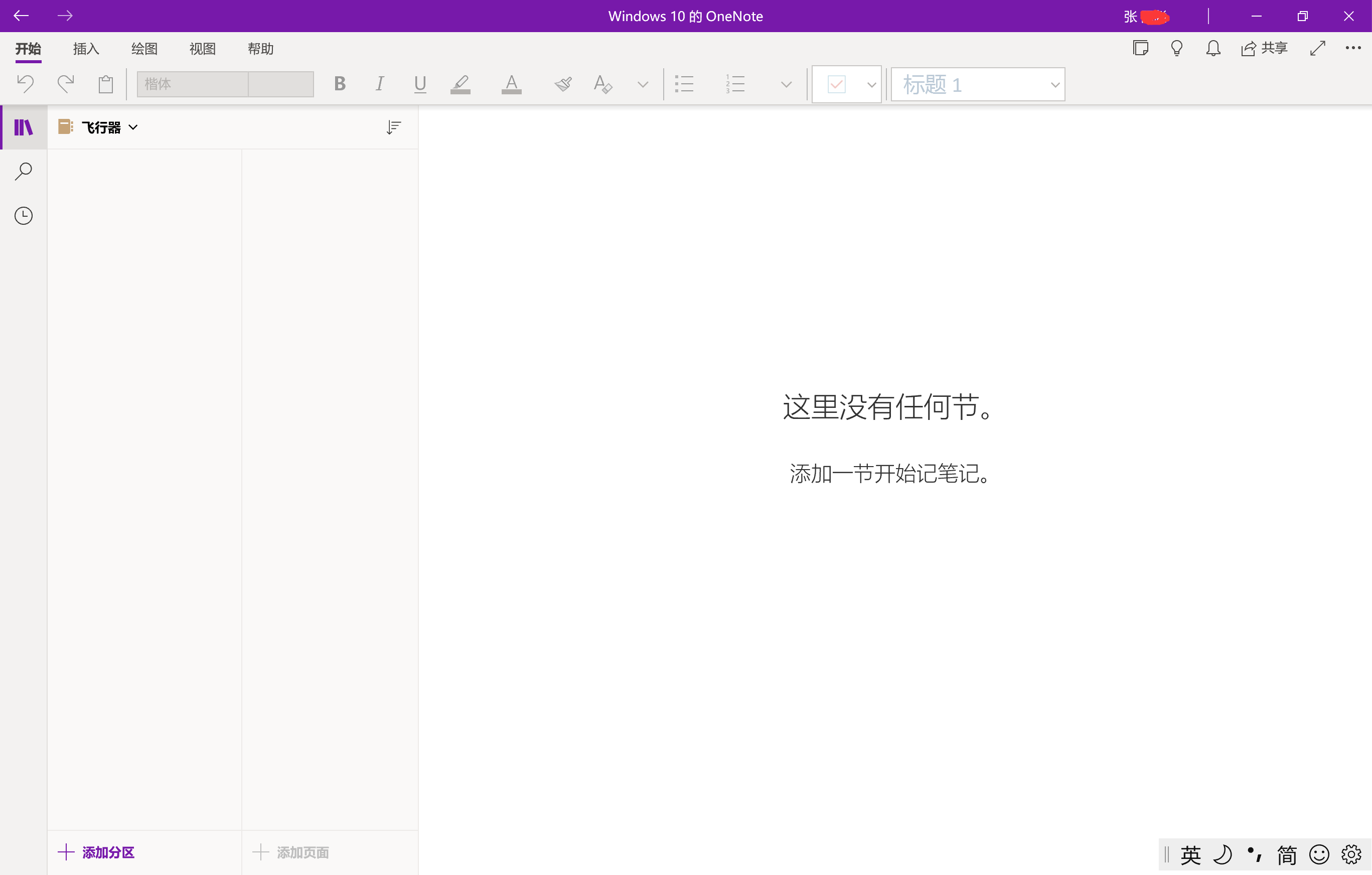This screenshot has width=1372, height=875.
Task: Switch to the 绘图 tab
Action: 144,49
